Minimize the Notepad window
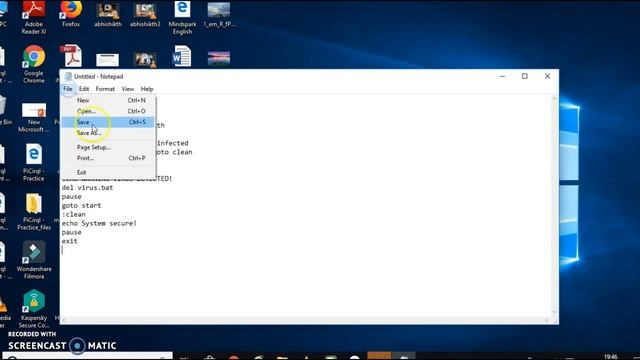The height and width of the screenshot is (360, 640). tap(502, 76)
